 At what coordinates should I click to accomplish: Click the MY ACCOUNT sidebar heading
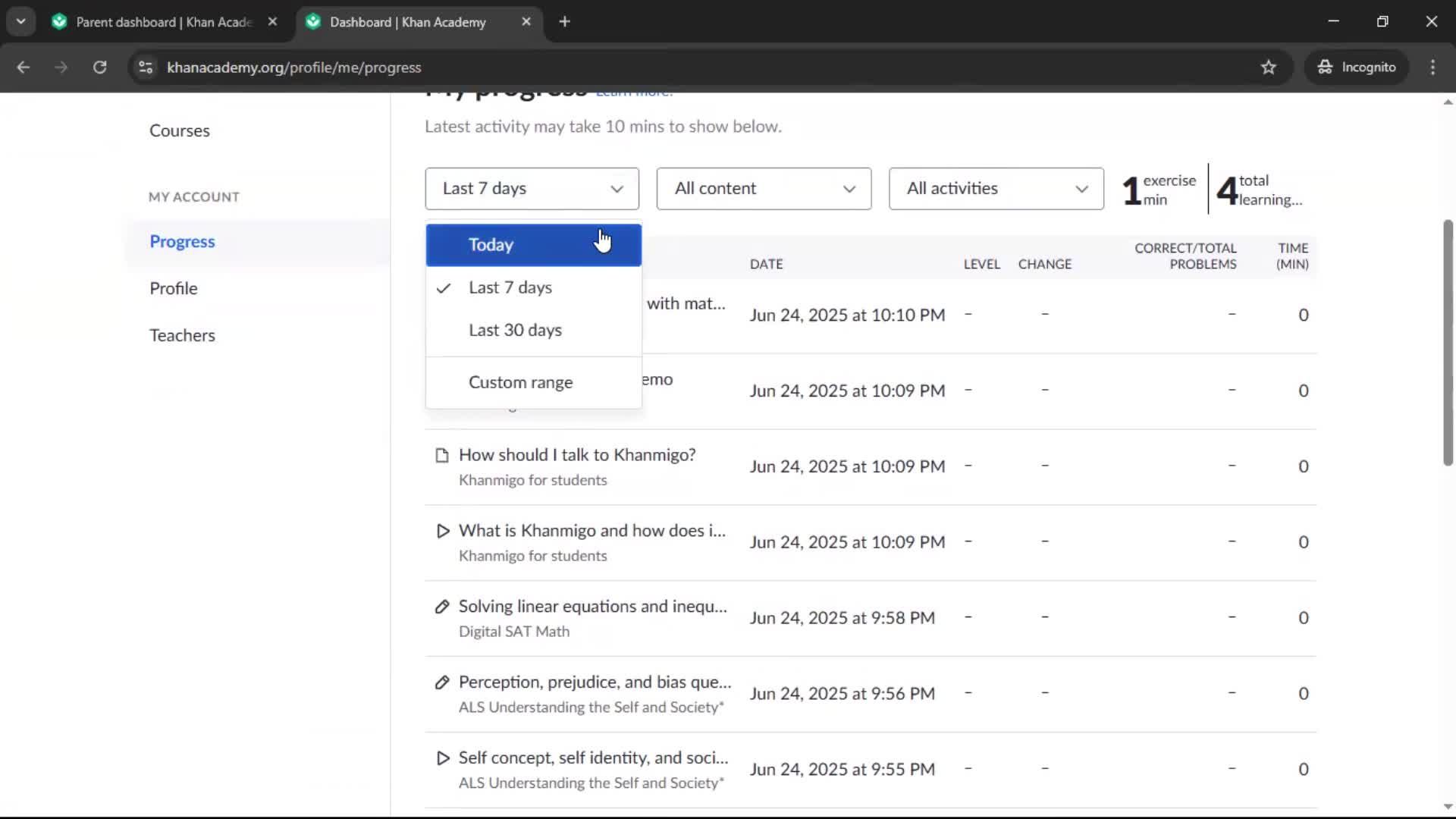[x=194, y=197]
